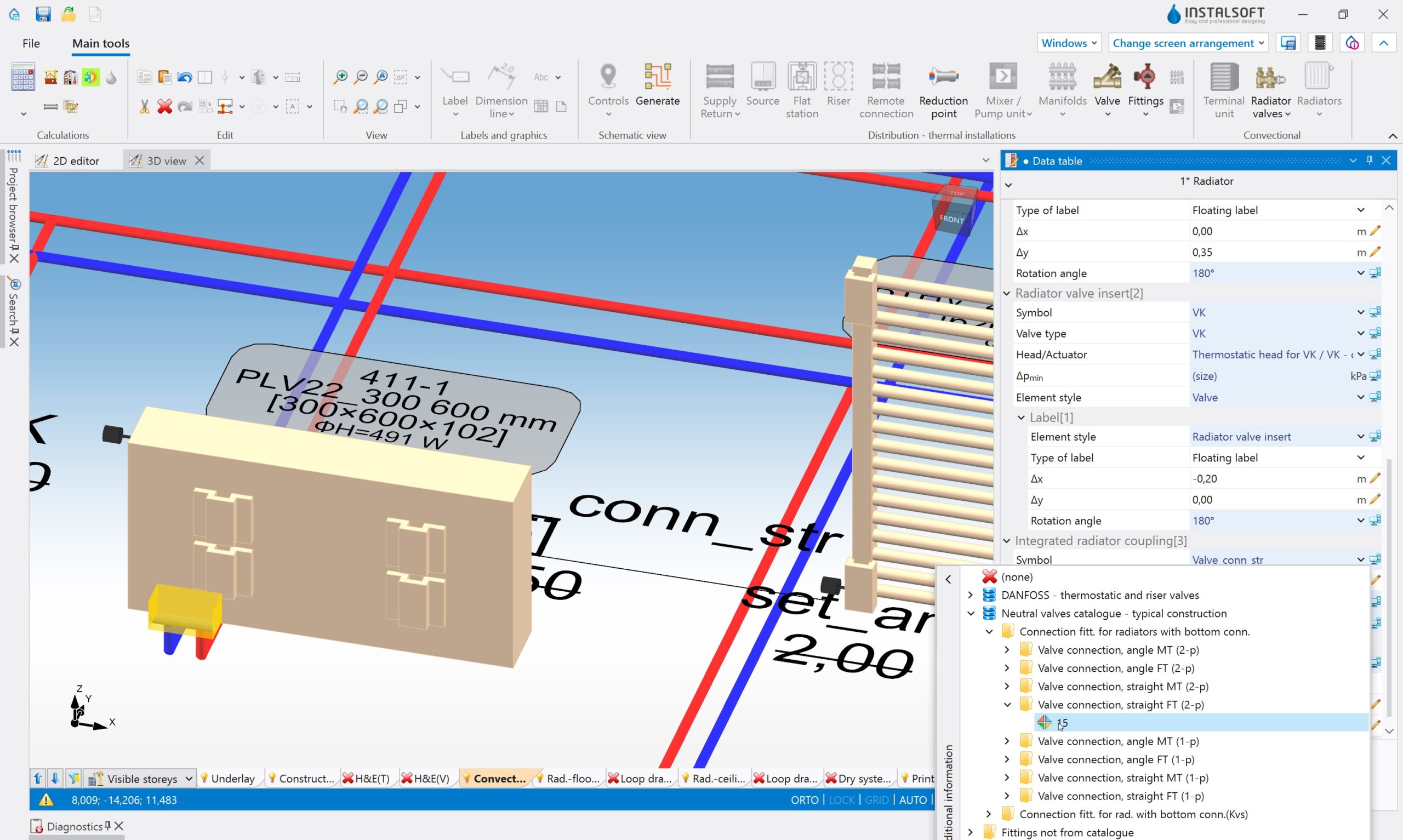This screenshot has height=840, width=1403.
Task: Click the heating/cooling snowflake-sun icon
Action: point(90,77)
